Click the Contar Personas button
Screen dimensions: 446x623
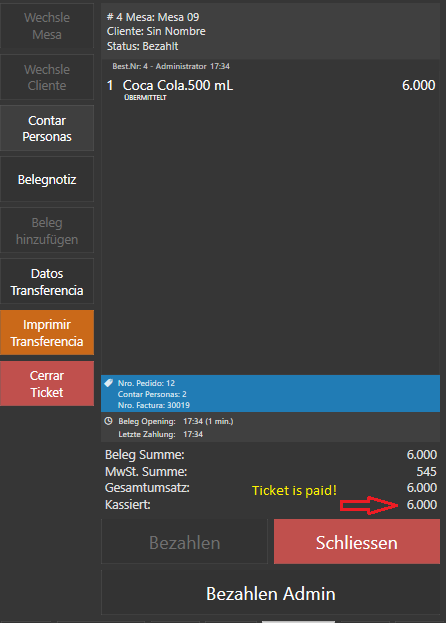[x=47, y=128]
